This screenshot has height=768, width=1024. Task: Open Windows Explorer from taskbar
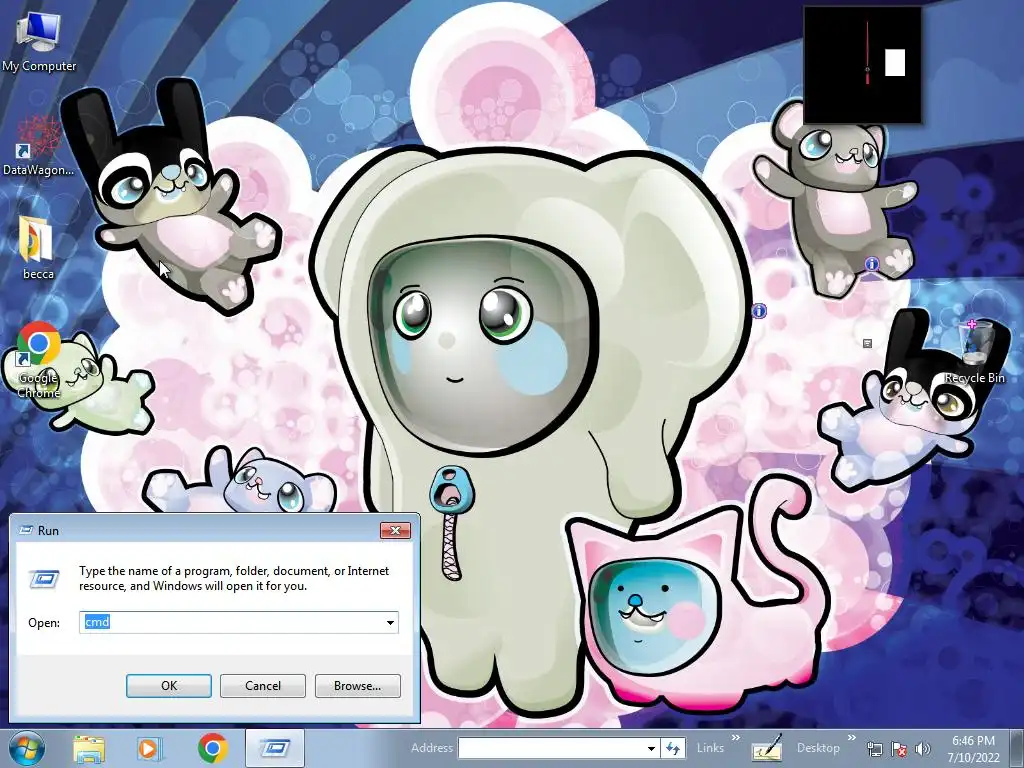[89, 748]
